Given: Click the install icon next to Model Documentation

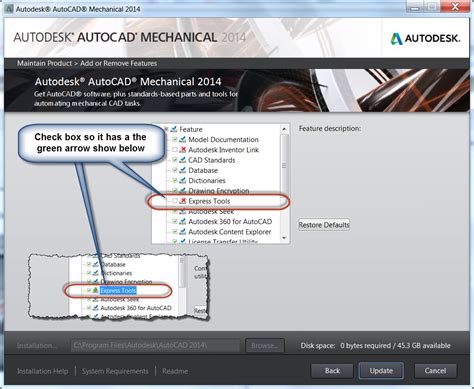Looking at the screenshot, I should [183, 140].
